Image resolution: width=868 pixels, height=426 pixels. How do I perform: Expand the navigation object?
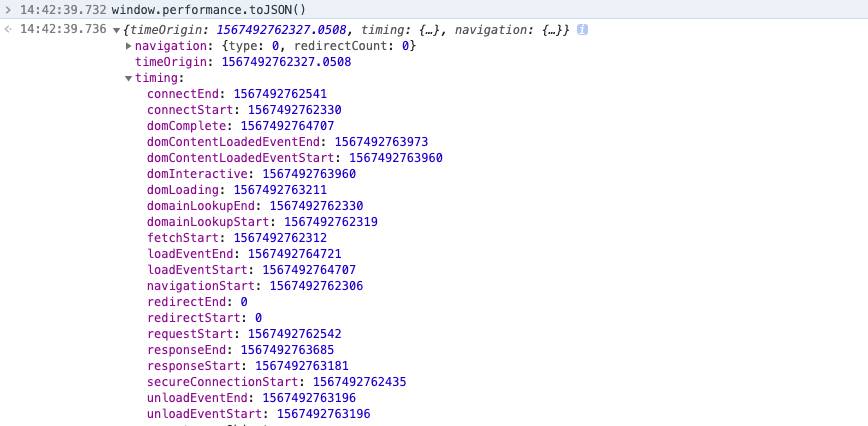[128, 46]
